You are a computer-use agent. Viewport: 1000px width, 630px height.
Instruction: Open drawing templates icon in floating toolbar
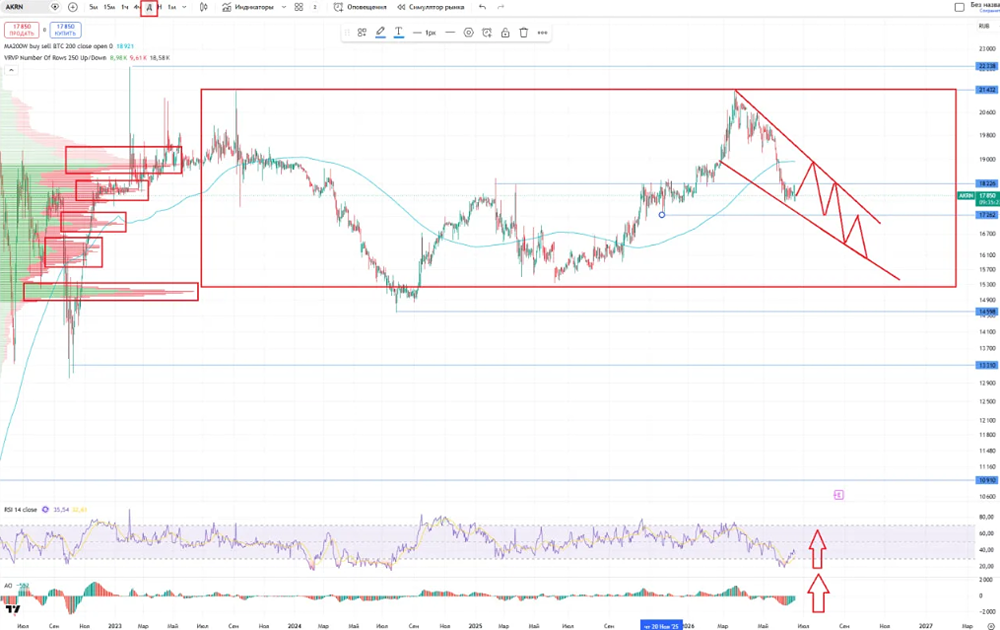pyautogui.click(x=362, y=33)
